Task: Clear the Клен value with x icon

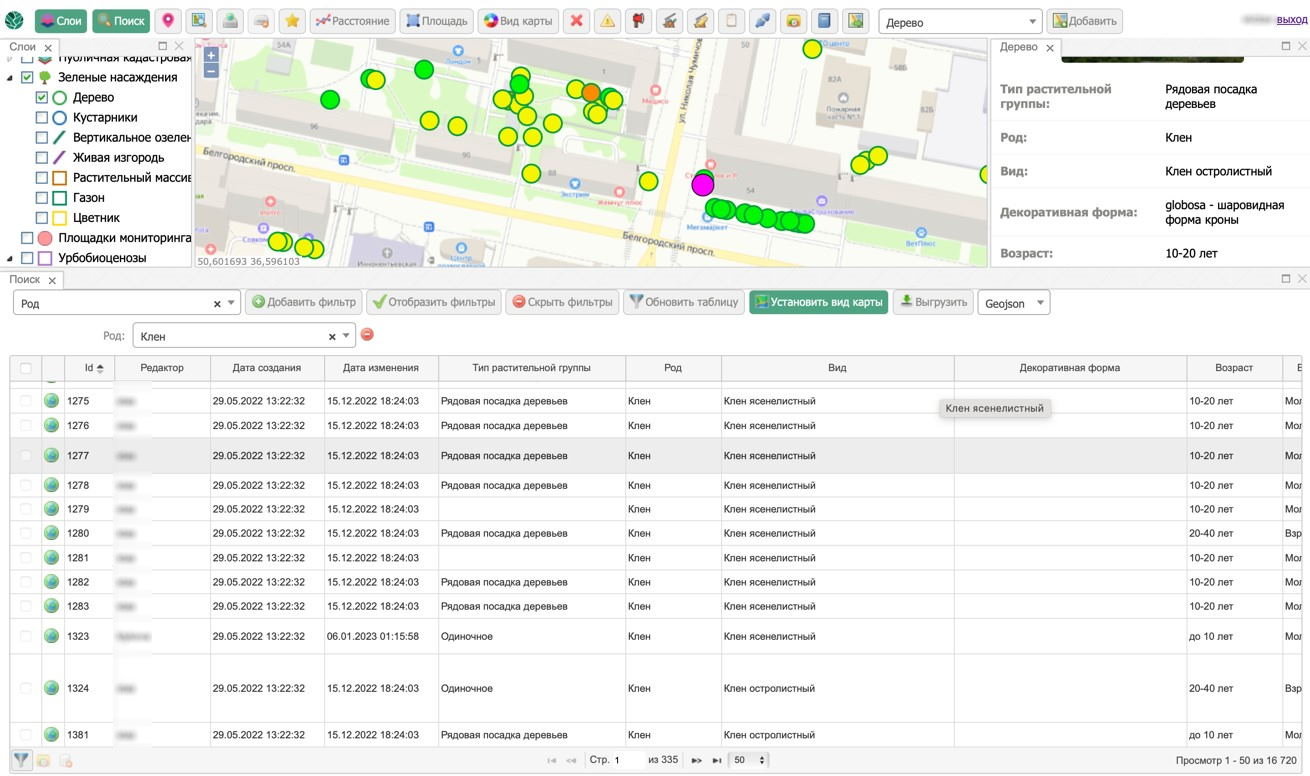Action: click(332, 337)
